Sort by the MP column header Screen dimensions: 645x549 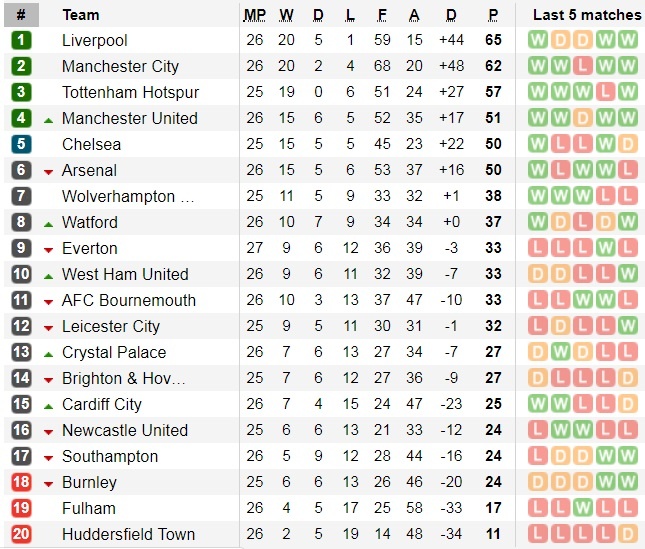point(255,15)
